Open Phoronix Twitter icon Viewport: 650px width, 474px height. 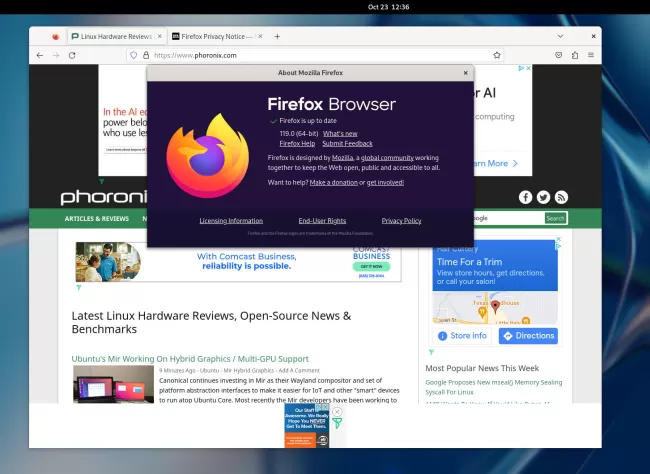tap(543, 197)
